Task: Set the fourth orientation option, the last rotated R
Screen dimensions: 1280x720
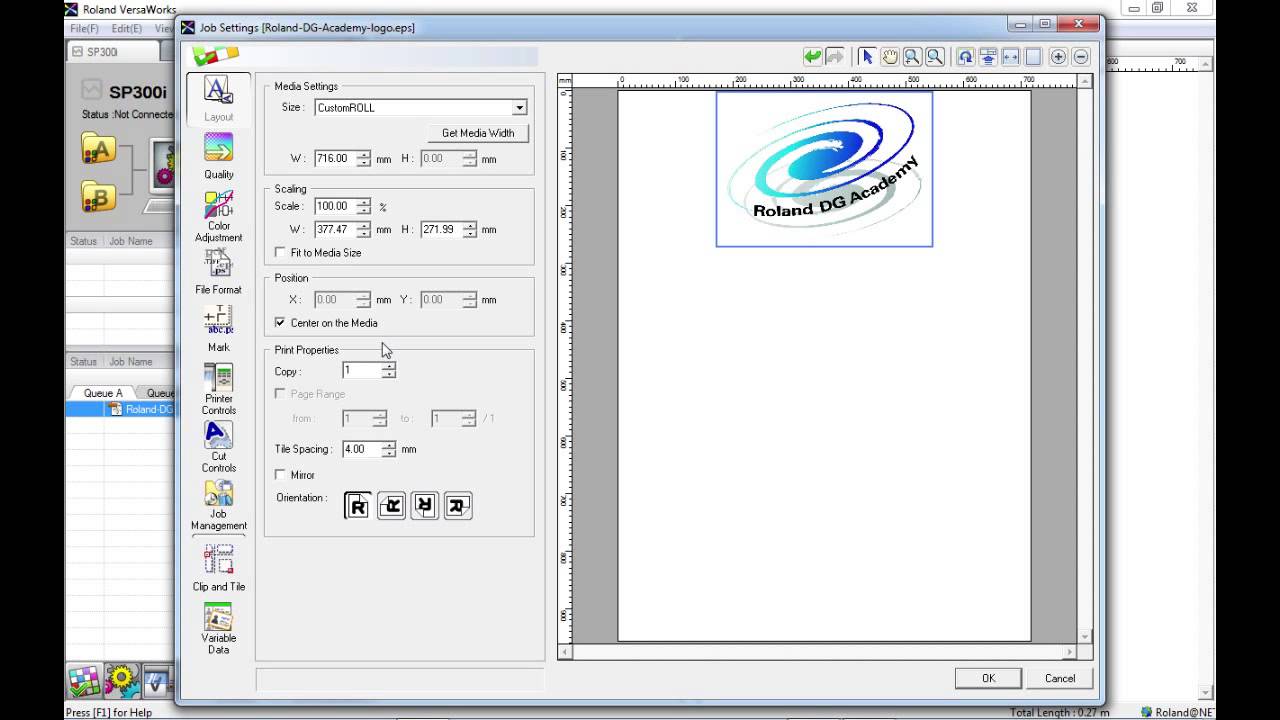Action: pos(458,506)
